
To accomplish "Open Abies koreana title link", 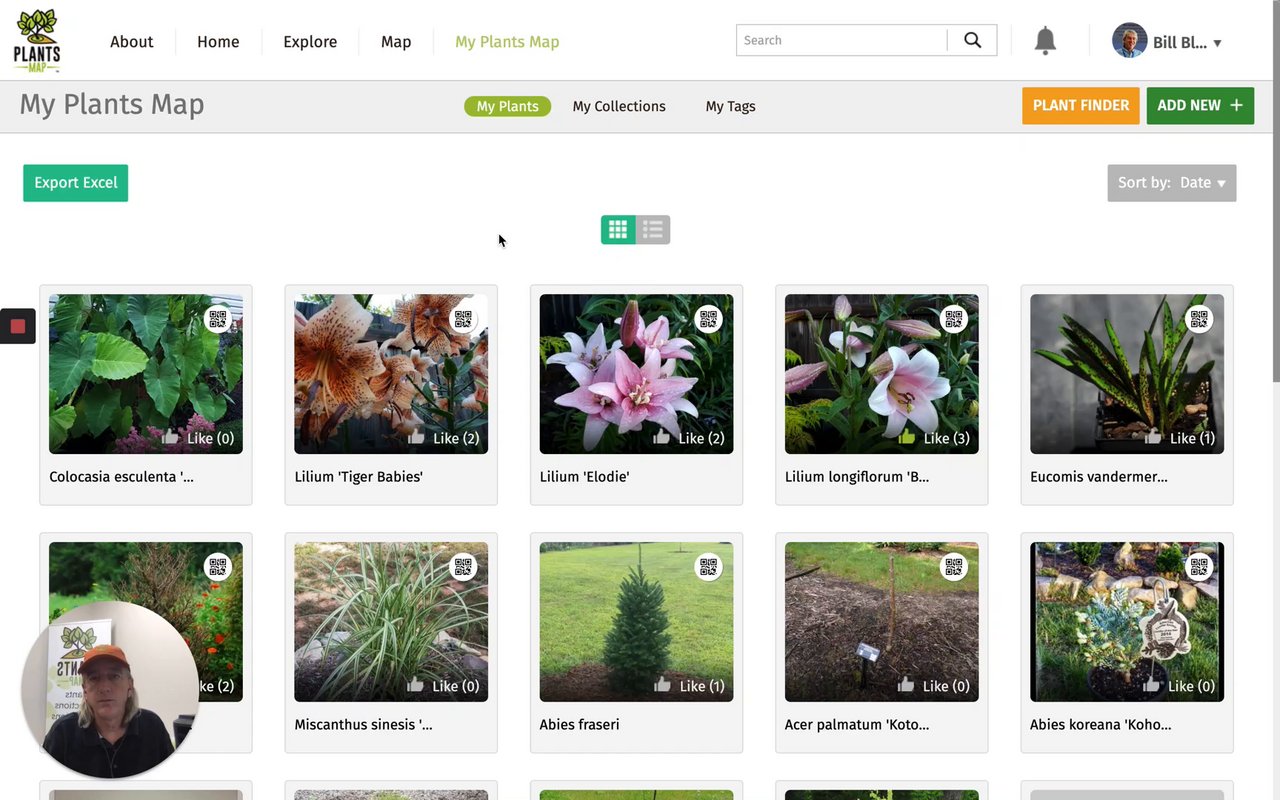I will pyautogui.click(x=1100, y=725).
